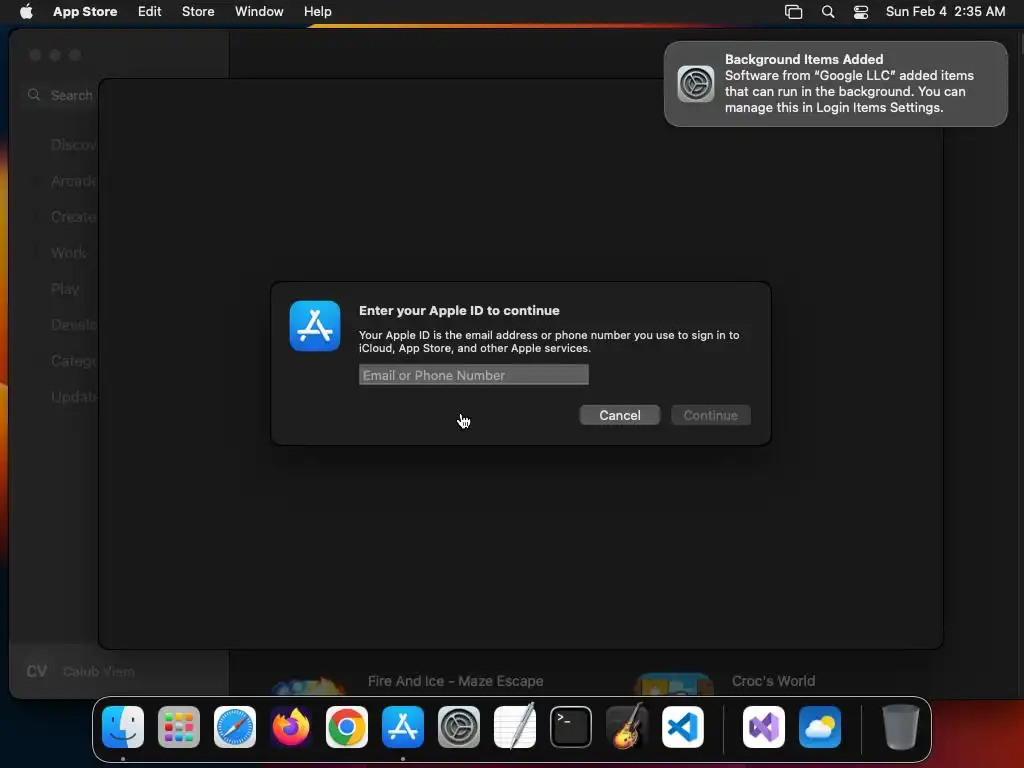The image size is (1024, 768).
Task: Click the Background Items Added notification
Action: pos(836,84)
